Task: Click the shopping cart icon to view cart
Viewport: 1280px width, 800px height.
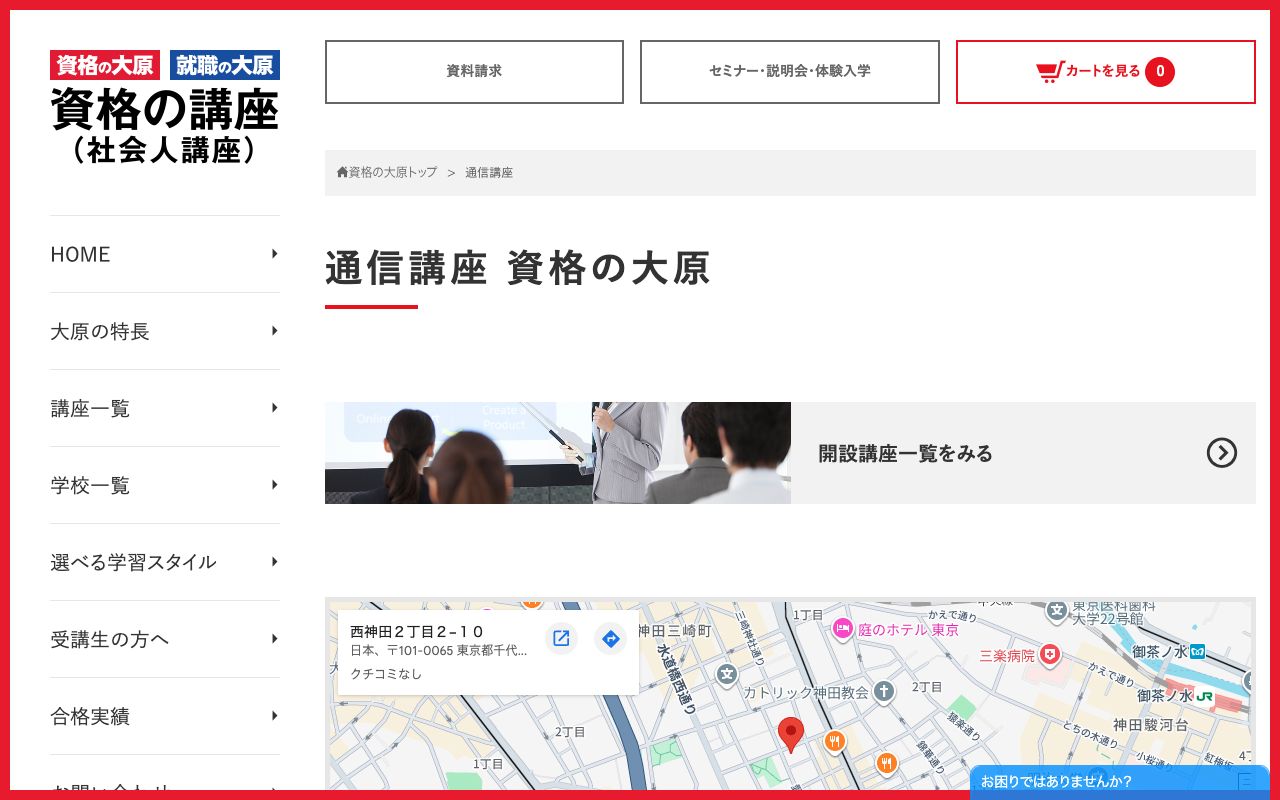Action: 1049,71
